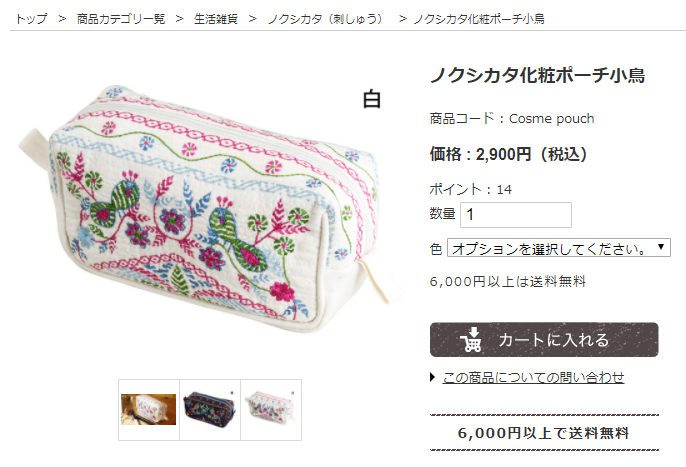Screen dimensions: 686x467
Task: Add item with カートに入れる button
Action: 544,340
